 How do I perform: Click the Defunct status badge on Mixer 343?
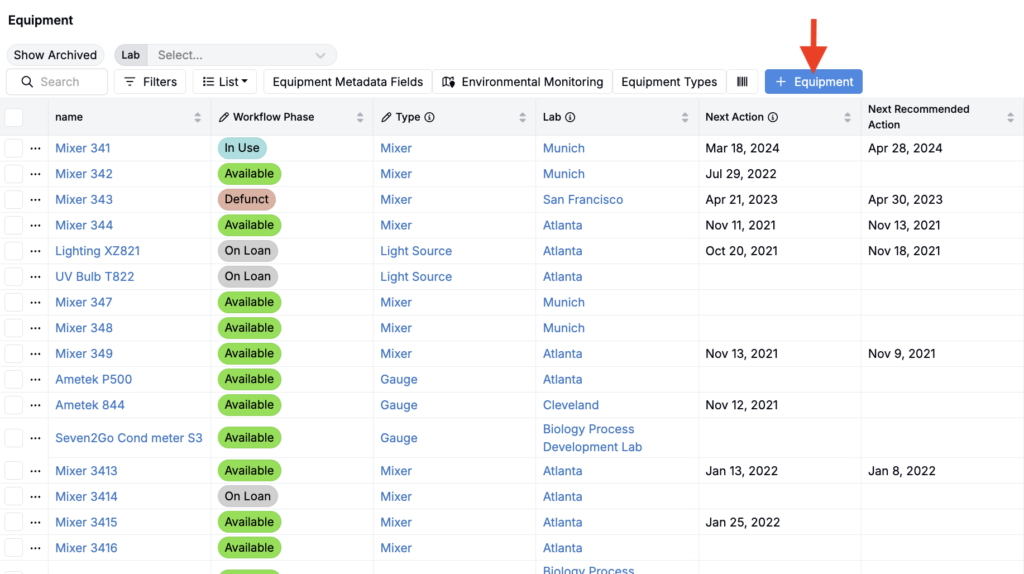point(246,200)
